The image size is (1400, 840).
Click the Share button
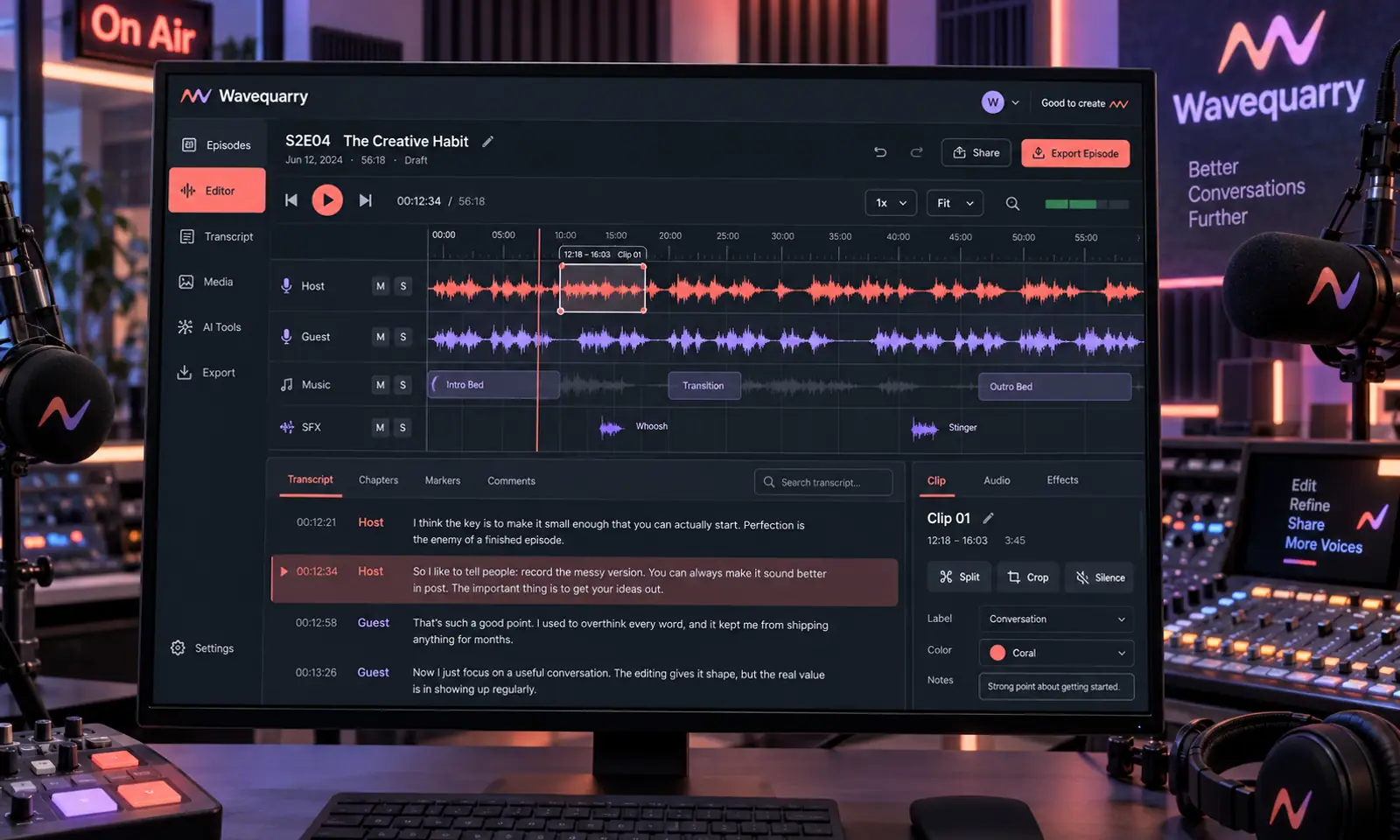(976, 152)
